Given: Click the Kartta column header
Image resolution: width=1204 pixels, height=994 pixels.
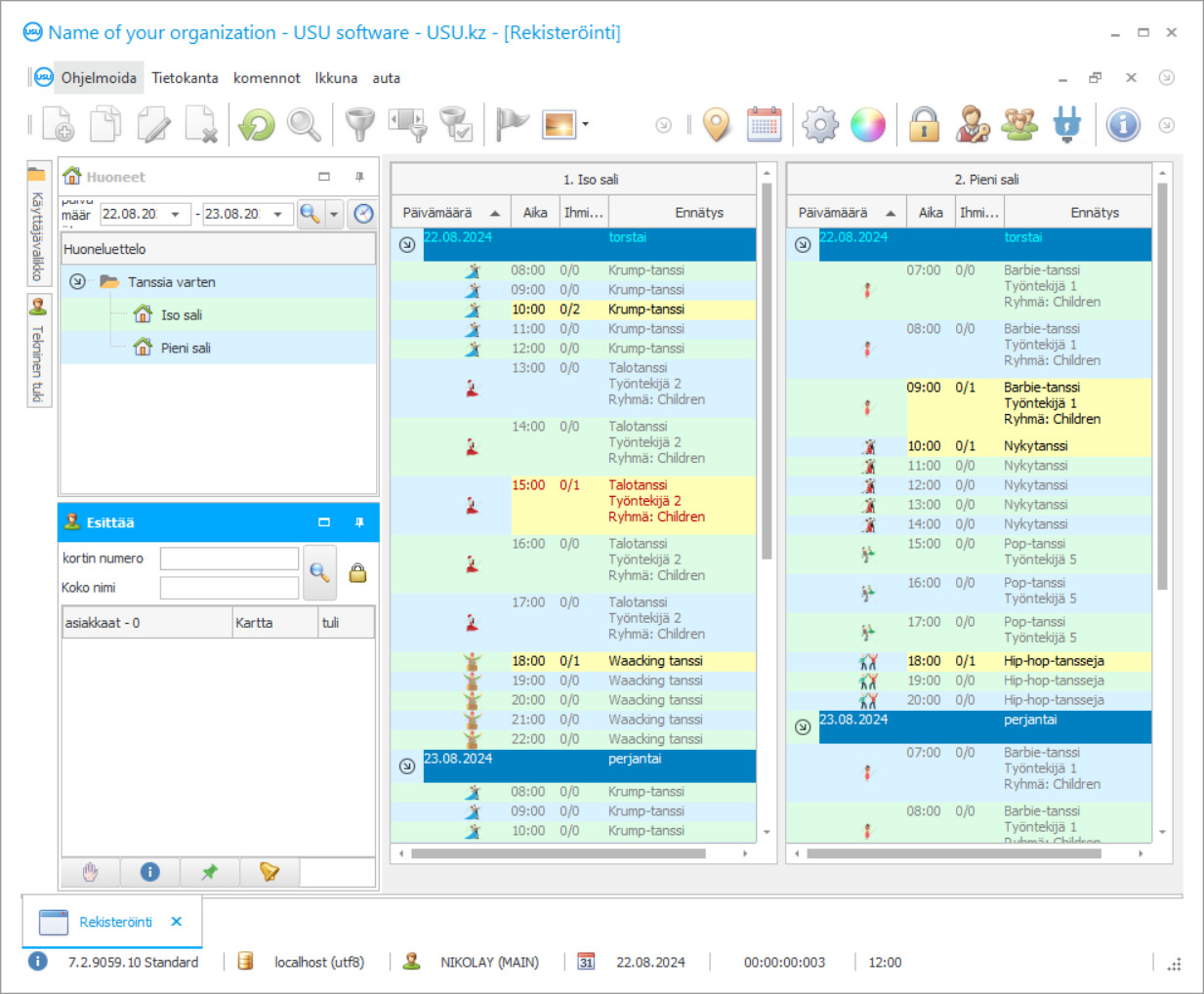Looking at the screenshot, I should point(274,623).
